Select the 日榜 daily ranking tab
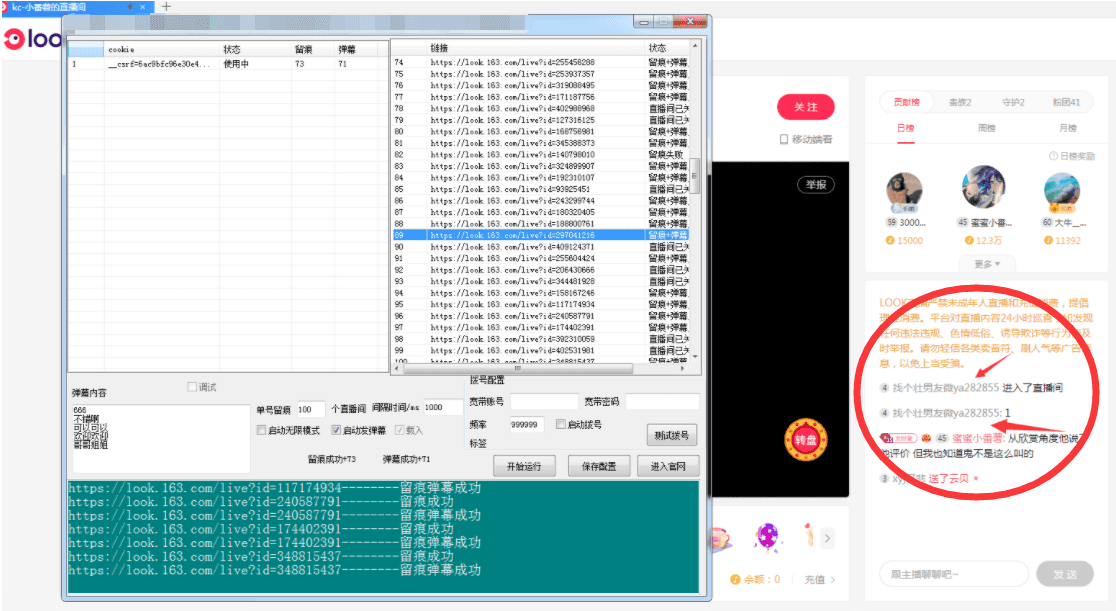The height and width of the screenshot is (611, 1116). pos(905,129)
